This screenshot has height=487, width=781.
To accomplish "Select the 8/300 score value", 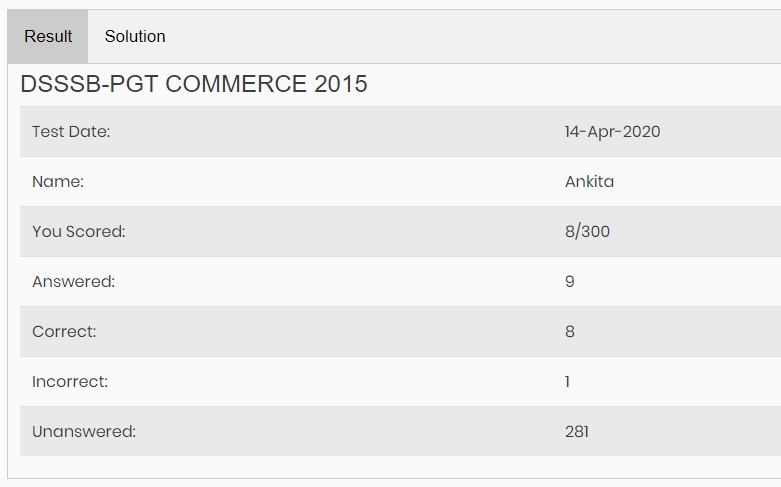I will click(587, 232).
